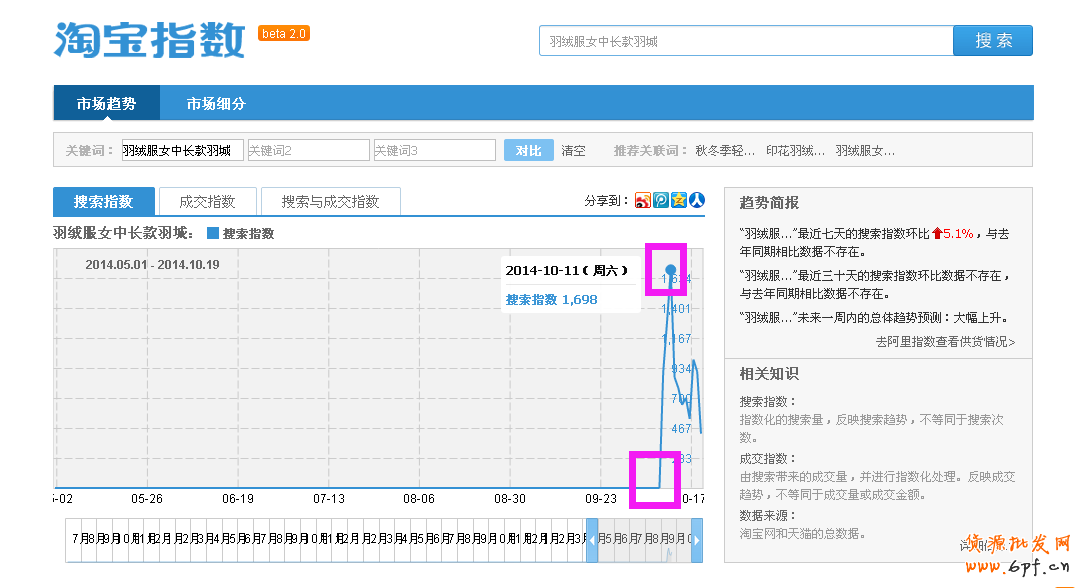1080x588 pixels.
Task: Click the right handle of timeline range slider
Action: [x=697, y=540]
